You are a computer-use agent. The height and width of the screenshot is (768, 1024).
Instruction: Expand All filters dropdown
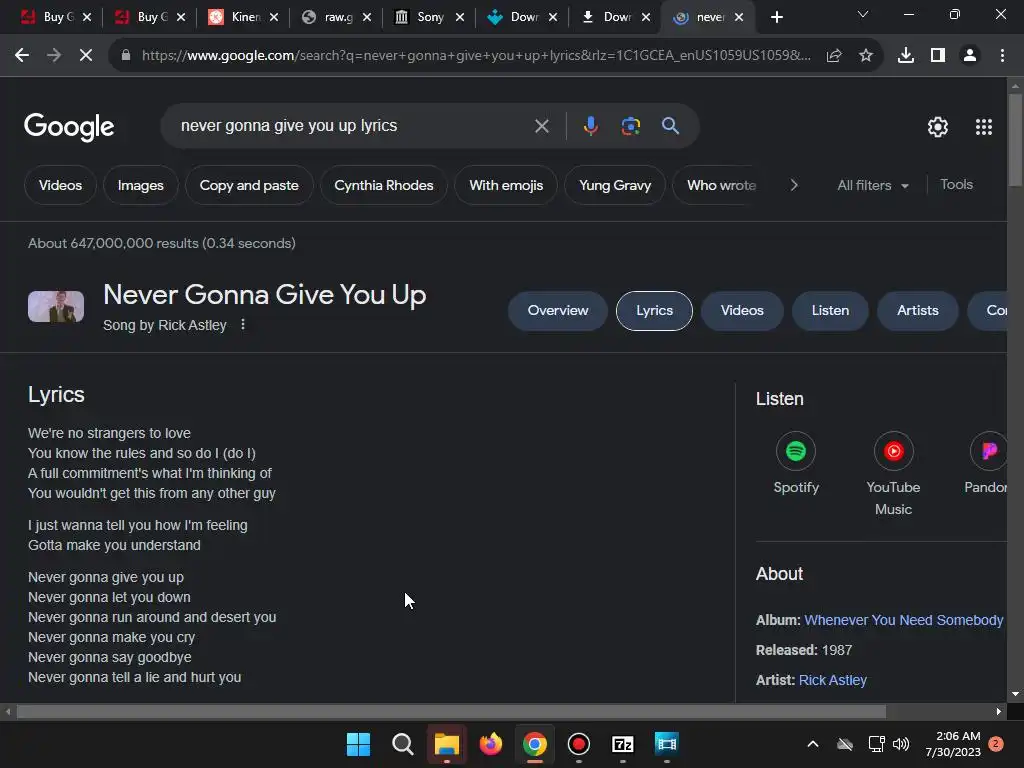point(872,185)
